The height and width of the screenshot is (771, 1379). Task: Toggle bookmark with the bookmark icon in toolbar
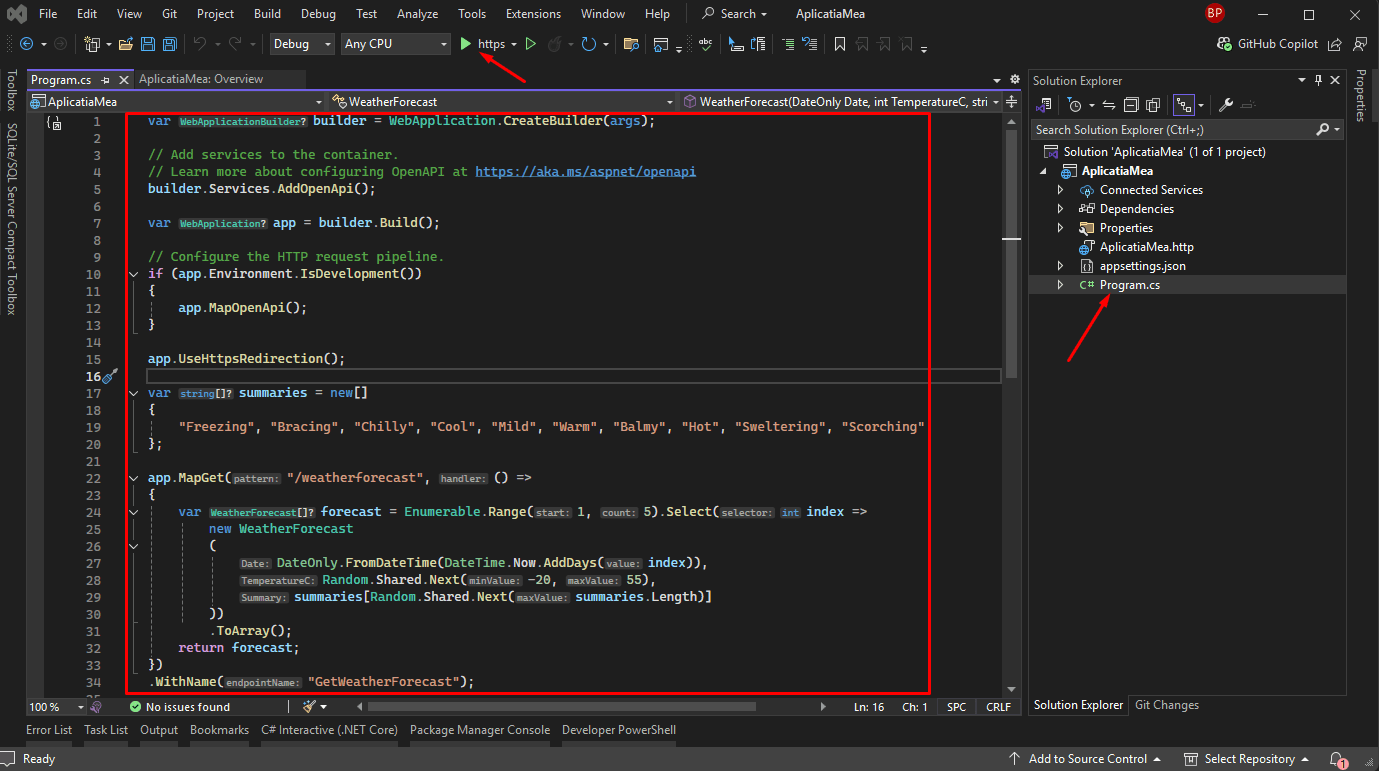pyautogui.click(x=840, y=44)
